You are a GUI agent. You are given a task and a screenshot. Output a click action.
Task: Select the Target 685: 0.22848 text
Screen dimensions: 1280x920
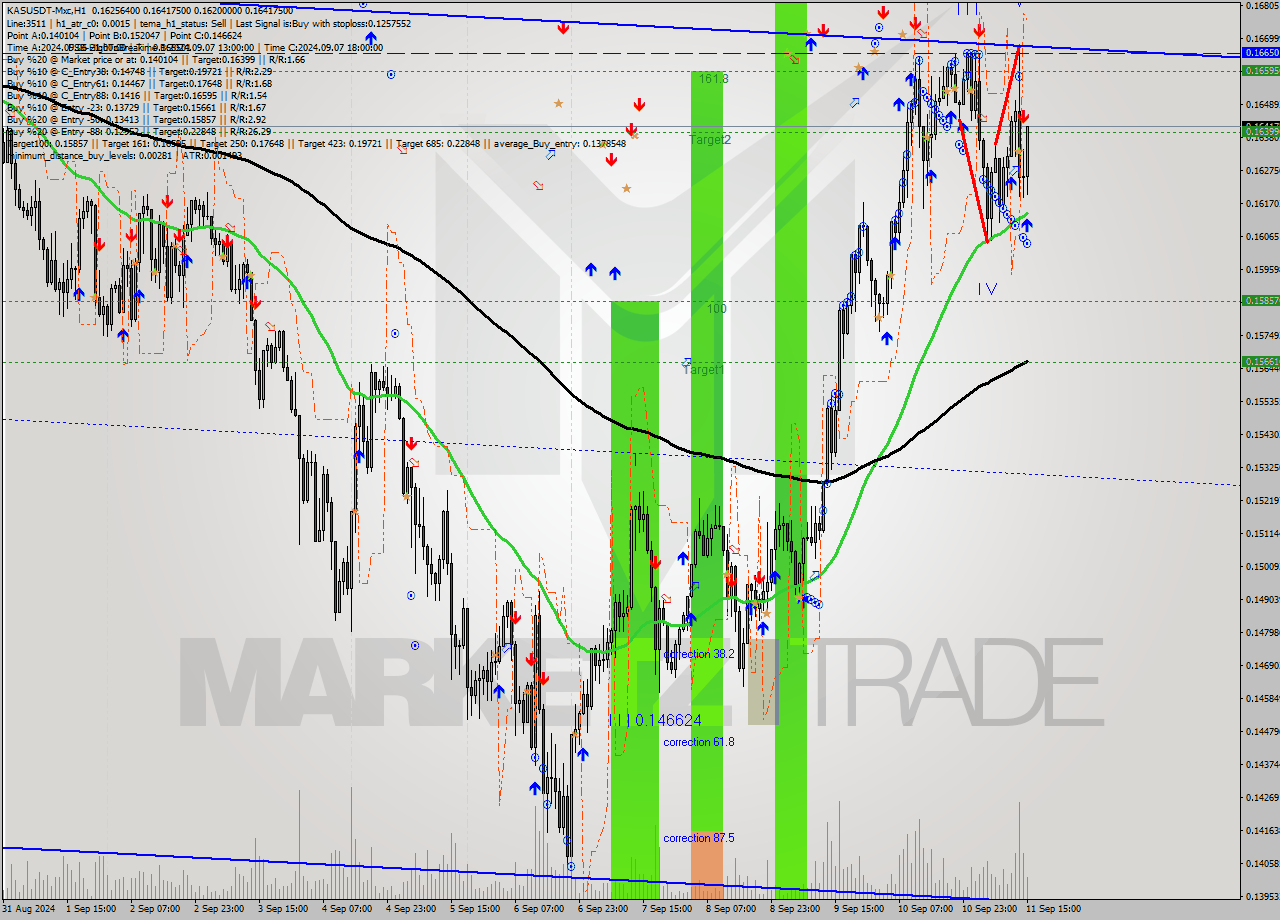point(438,143)
